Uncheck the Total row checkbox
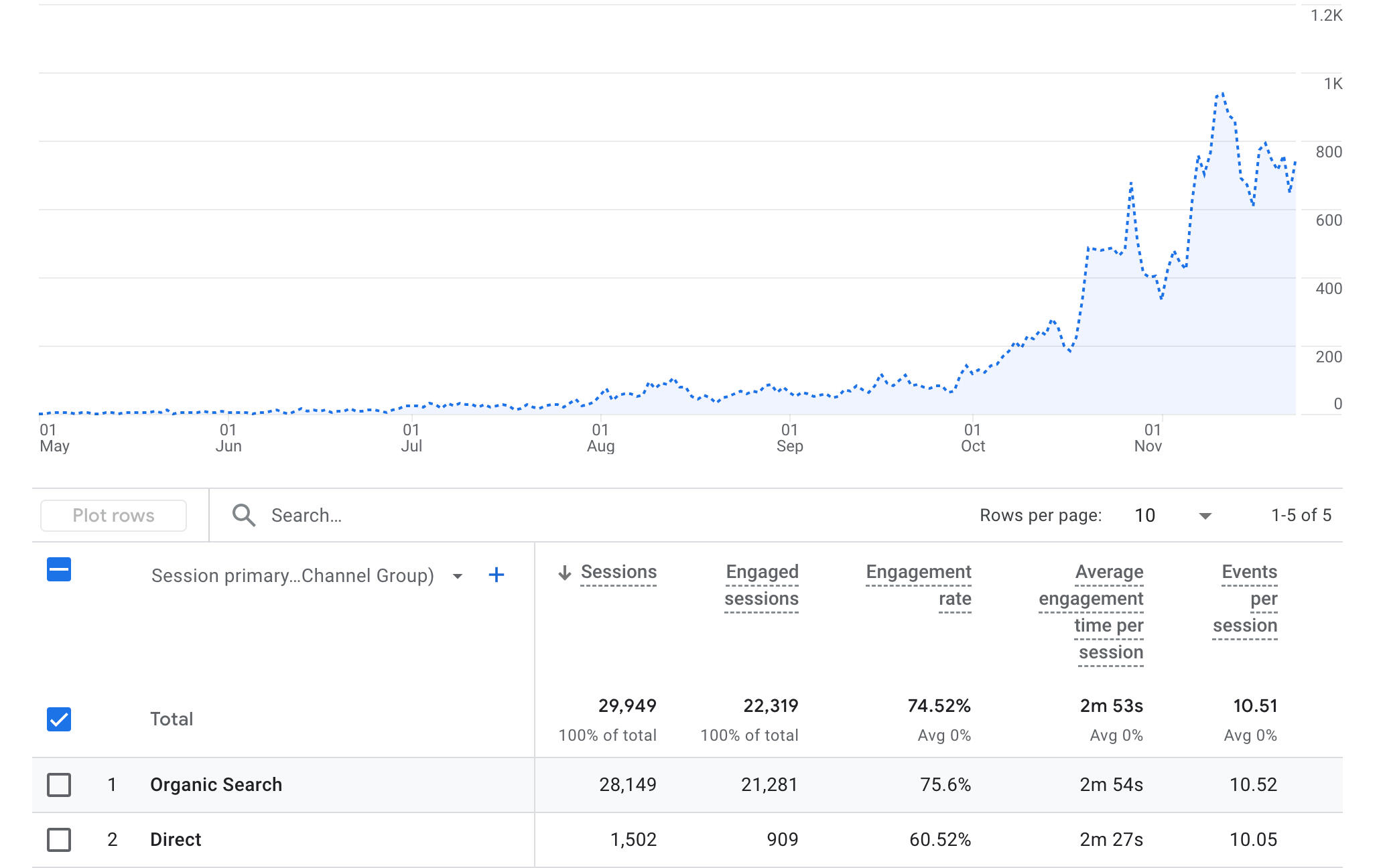This screenshot has height=868, width=1383. (59, 719)
